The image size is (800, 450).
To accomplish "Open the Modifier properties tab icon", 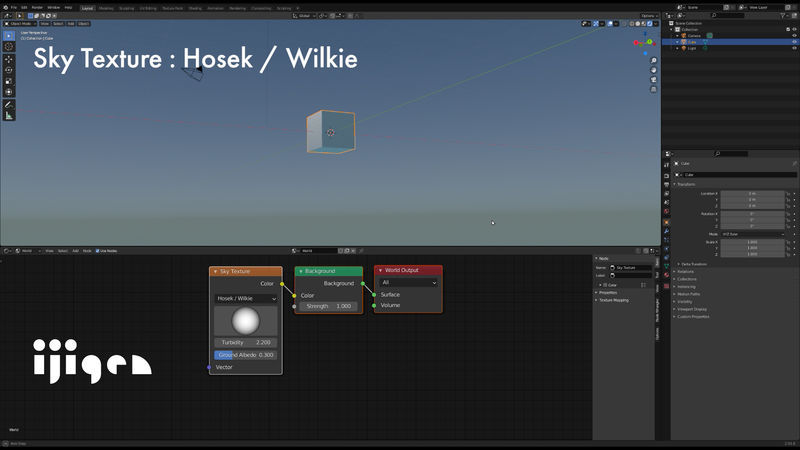I will 666,231.
